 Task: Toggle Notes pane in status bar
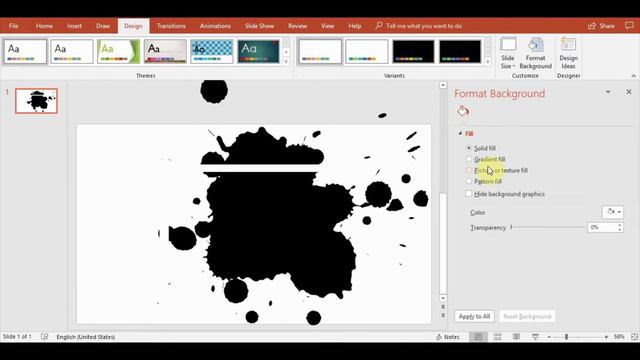448,337
